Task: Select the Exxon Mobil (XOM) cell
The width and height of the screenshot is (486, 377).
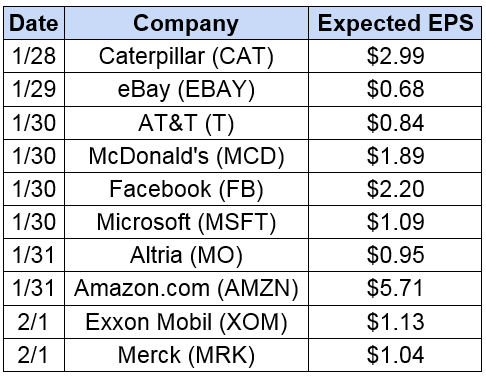Action: pyautogui.click(x=186, y=322)
